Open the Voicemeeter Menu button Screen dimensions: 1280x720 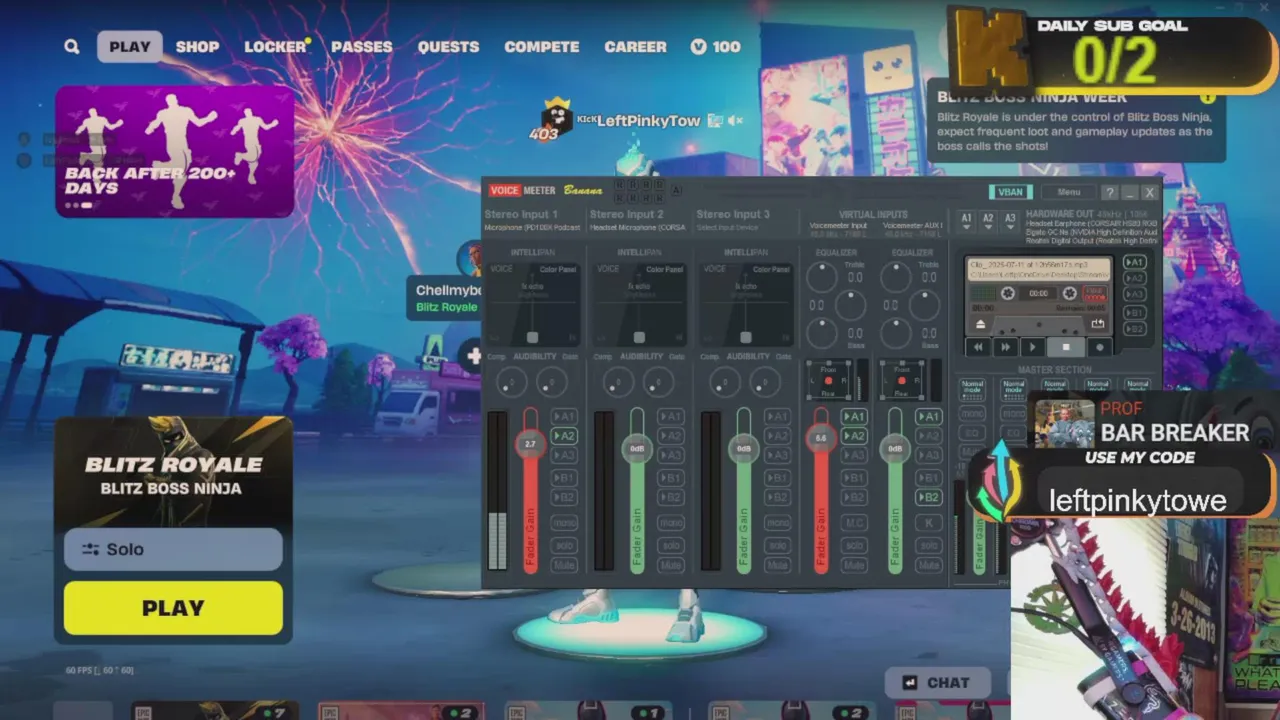1068,192
